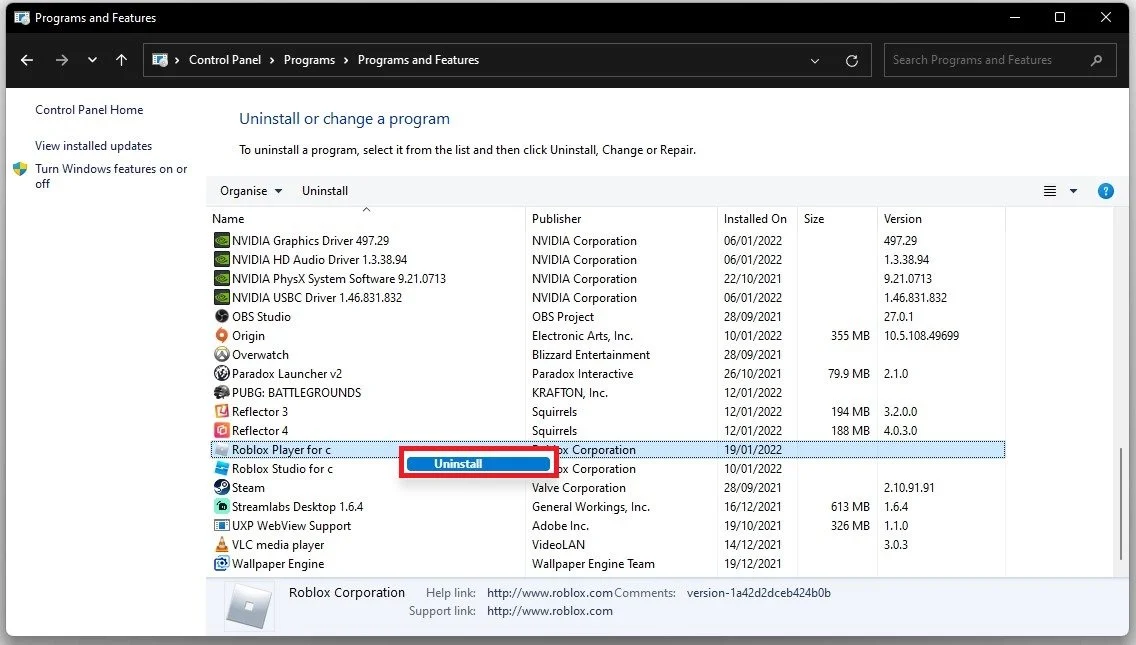Click the Roblox Studio icon

point(222,468)
